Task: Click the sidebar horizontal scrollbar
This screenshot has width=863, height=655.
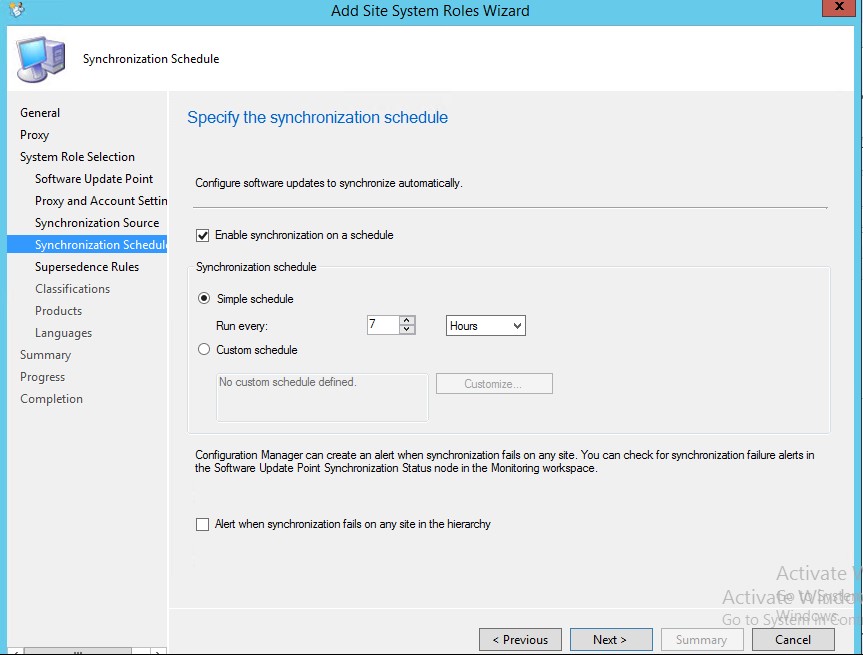Action: click(x=80, y=650)
